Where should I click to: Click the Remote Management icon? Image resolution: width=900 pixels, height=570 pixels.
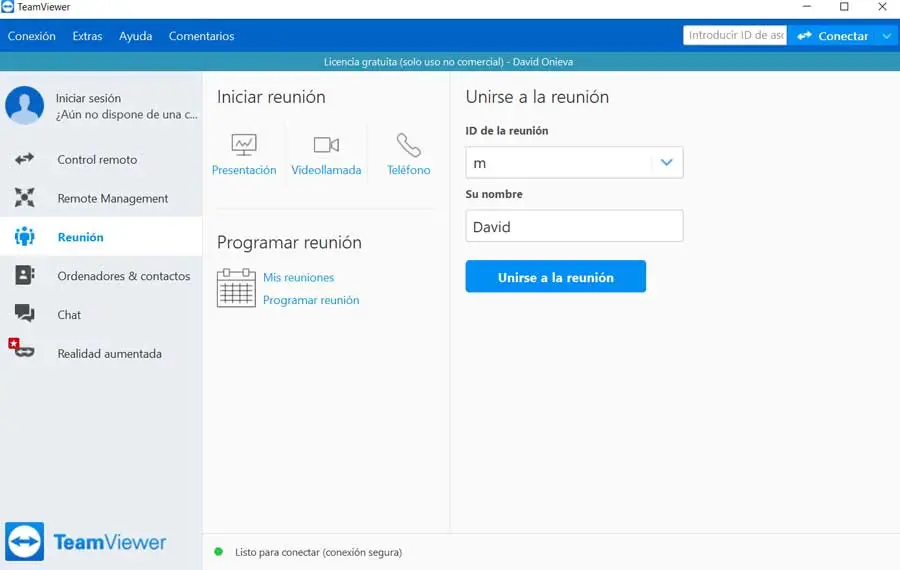[x=24, y=197]
